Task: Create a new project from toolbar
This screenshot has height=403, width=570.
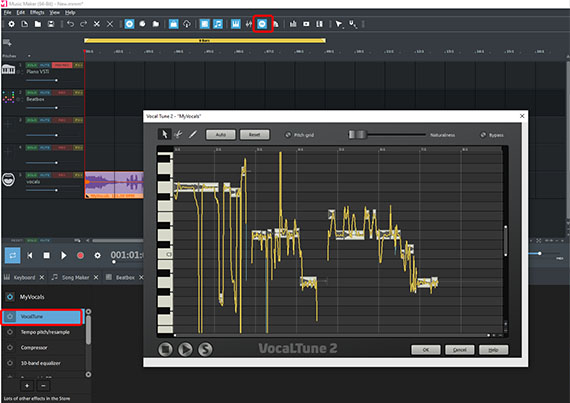Action: click(24, 24)
